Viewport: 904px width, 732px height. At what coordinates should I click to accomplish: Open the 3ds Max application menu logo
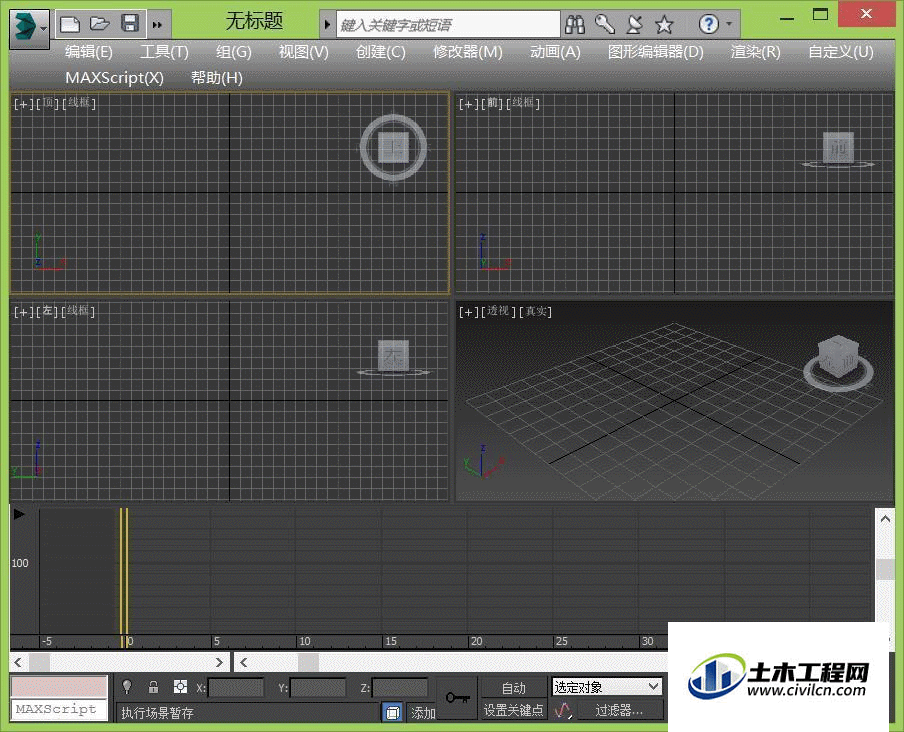click(29, 27)
